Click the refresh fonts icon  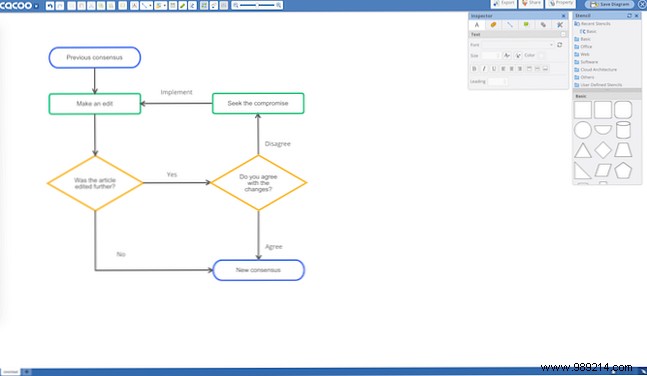(x=560, y=45)
